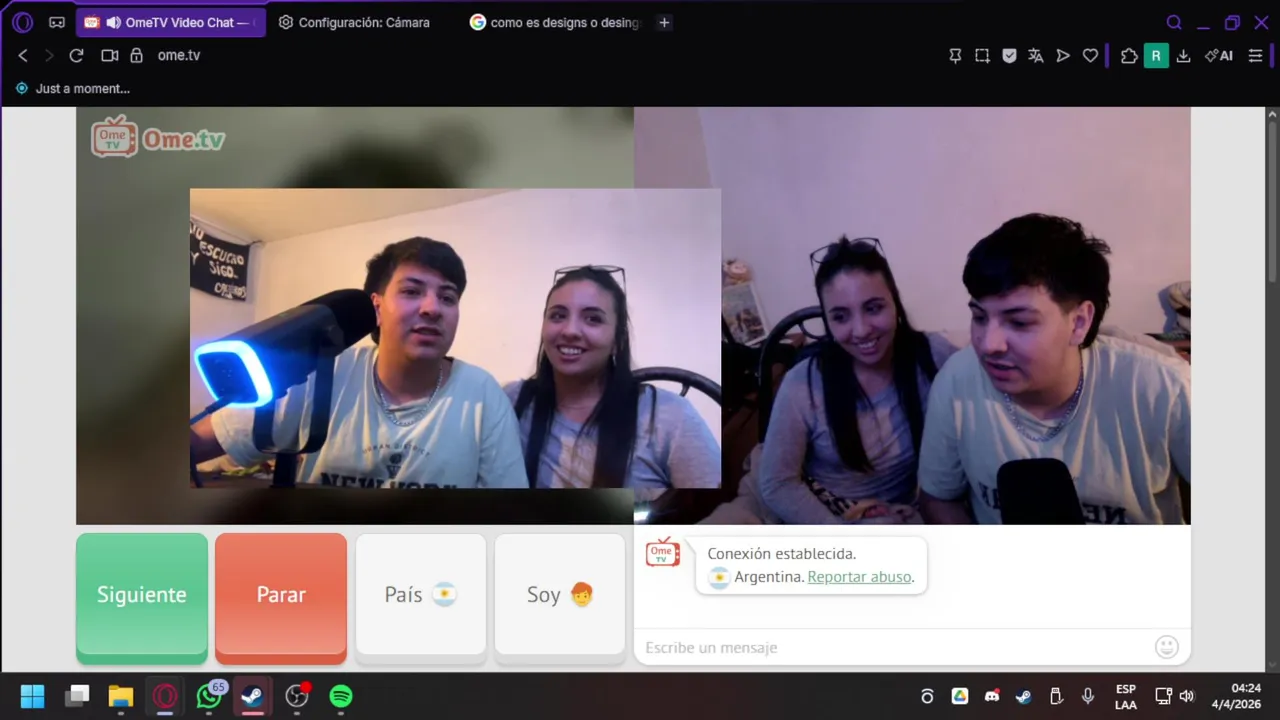Open the player send arrow icon

tap(1063, 56)
